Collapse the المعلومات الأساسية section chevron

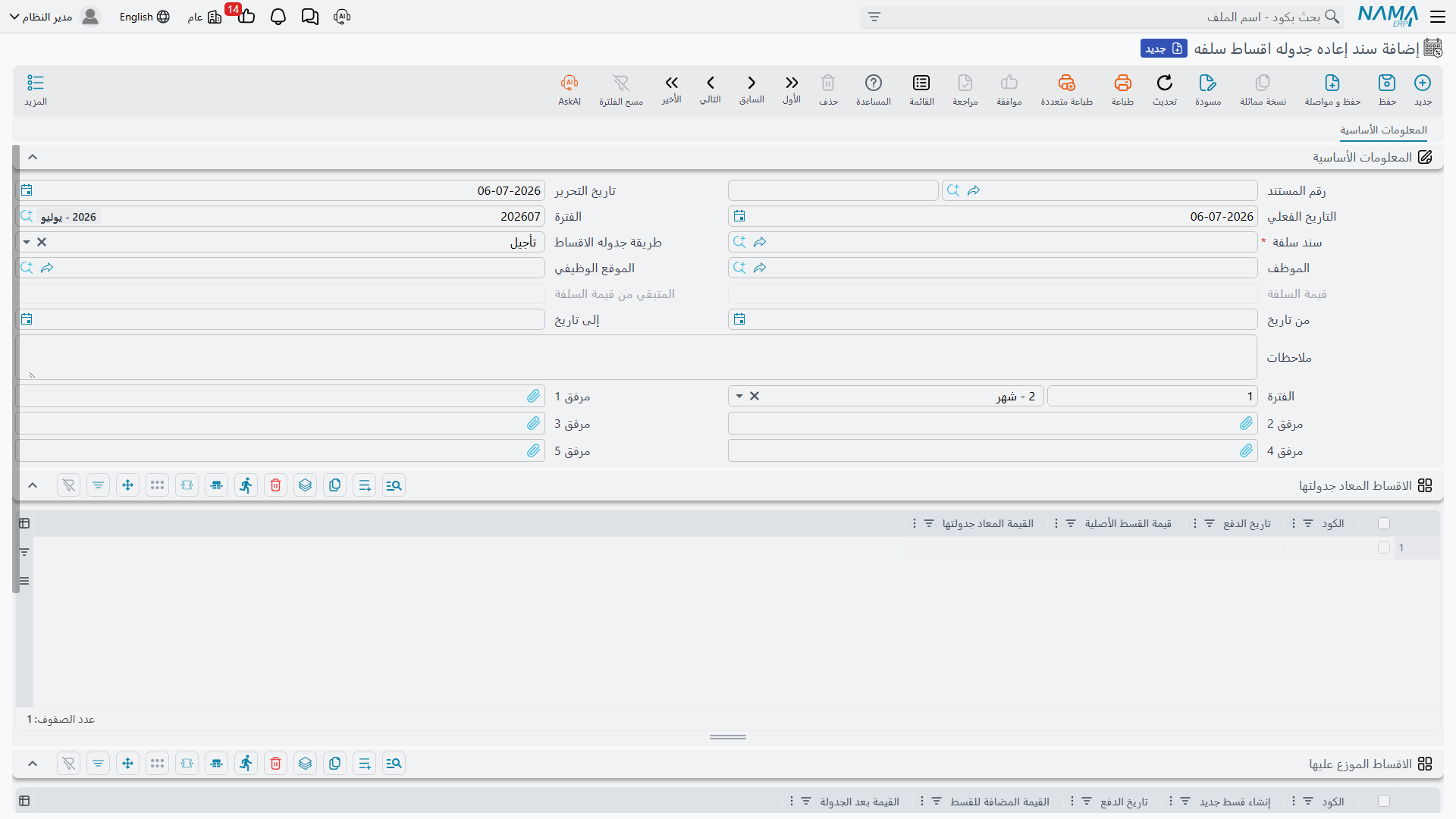click(x=33, y=157)
